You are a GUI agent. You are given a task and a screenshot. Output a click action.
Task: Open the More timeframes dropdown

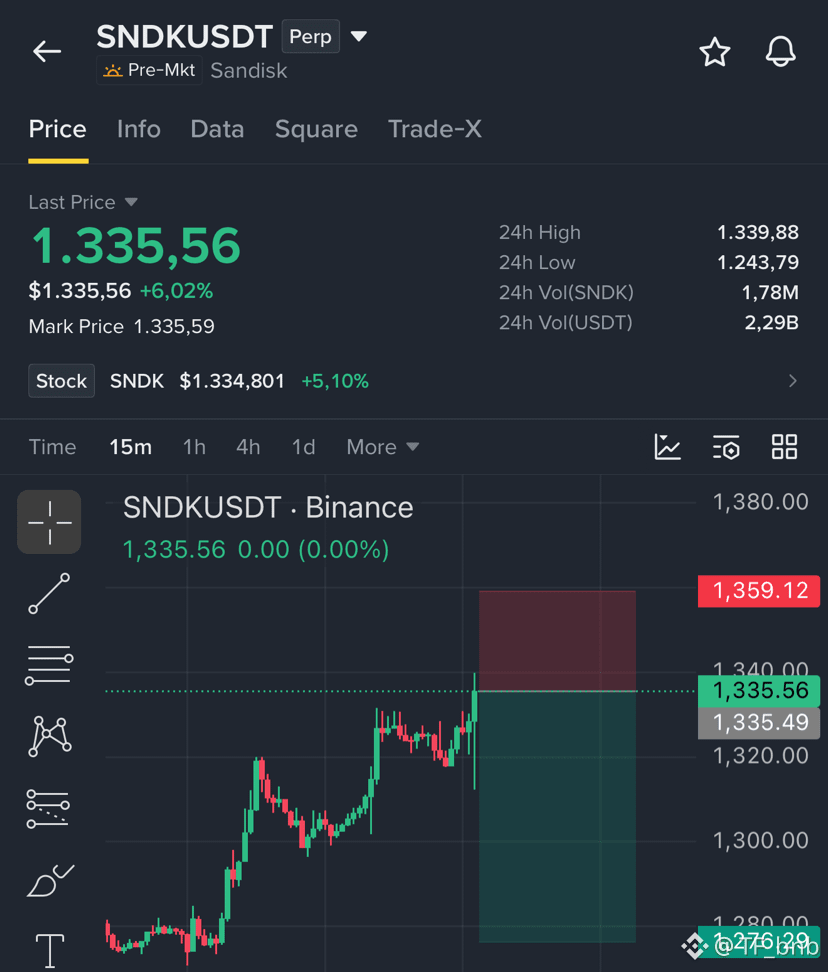point(383,447)
